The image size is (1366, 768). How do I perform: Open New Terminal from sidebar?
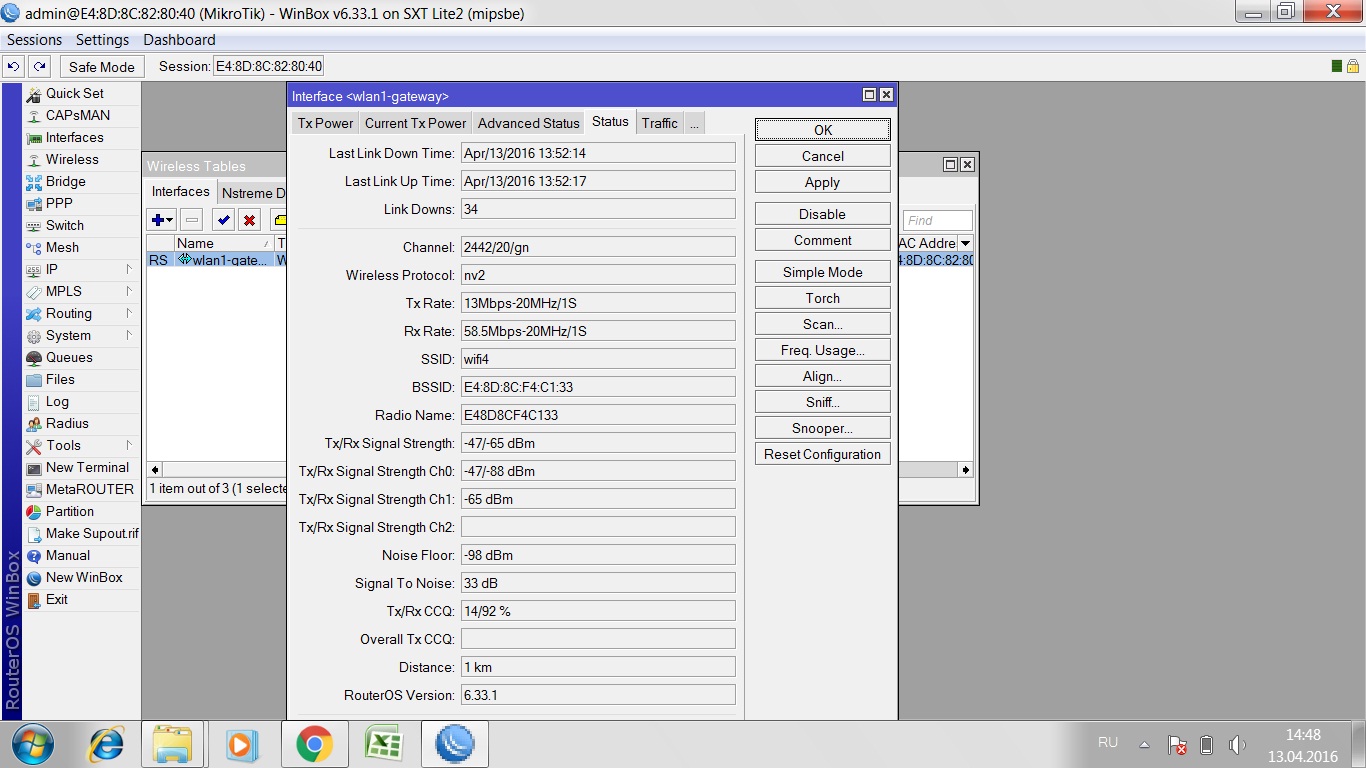pos(87,467)
